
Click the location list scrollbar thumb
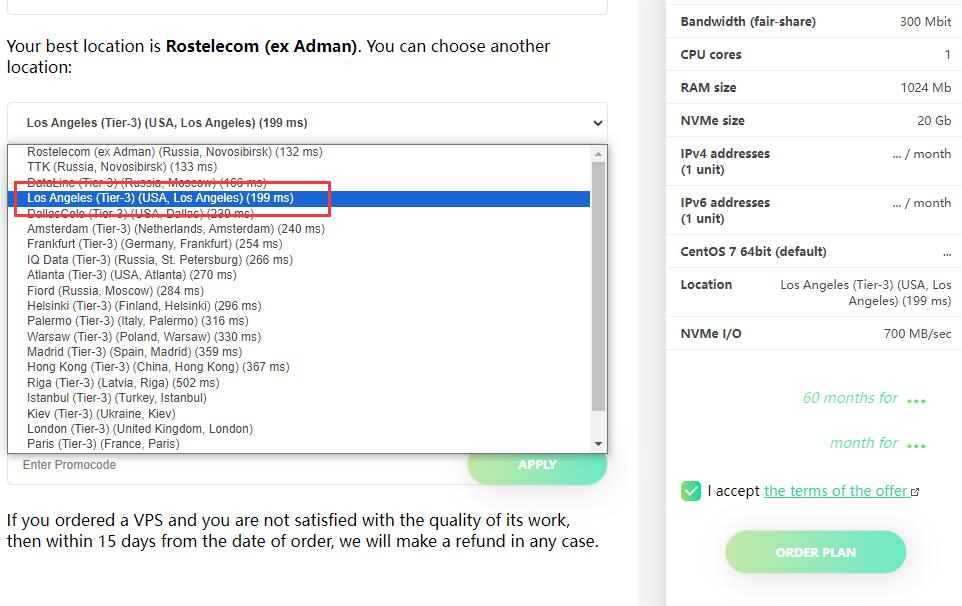coord(598,286)
